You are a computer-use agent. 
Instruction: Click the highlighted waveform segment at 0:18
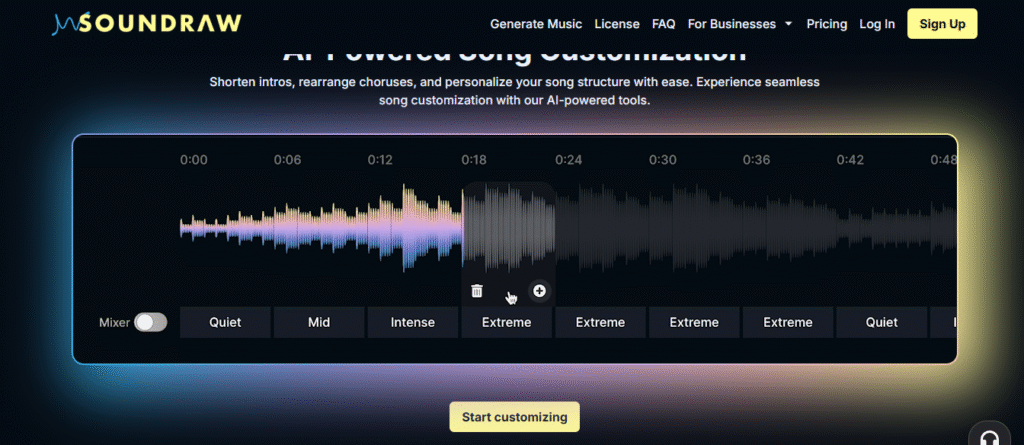[509, 228]
